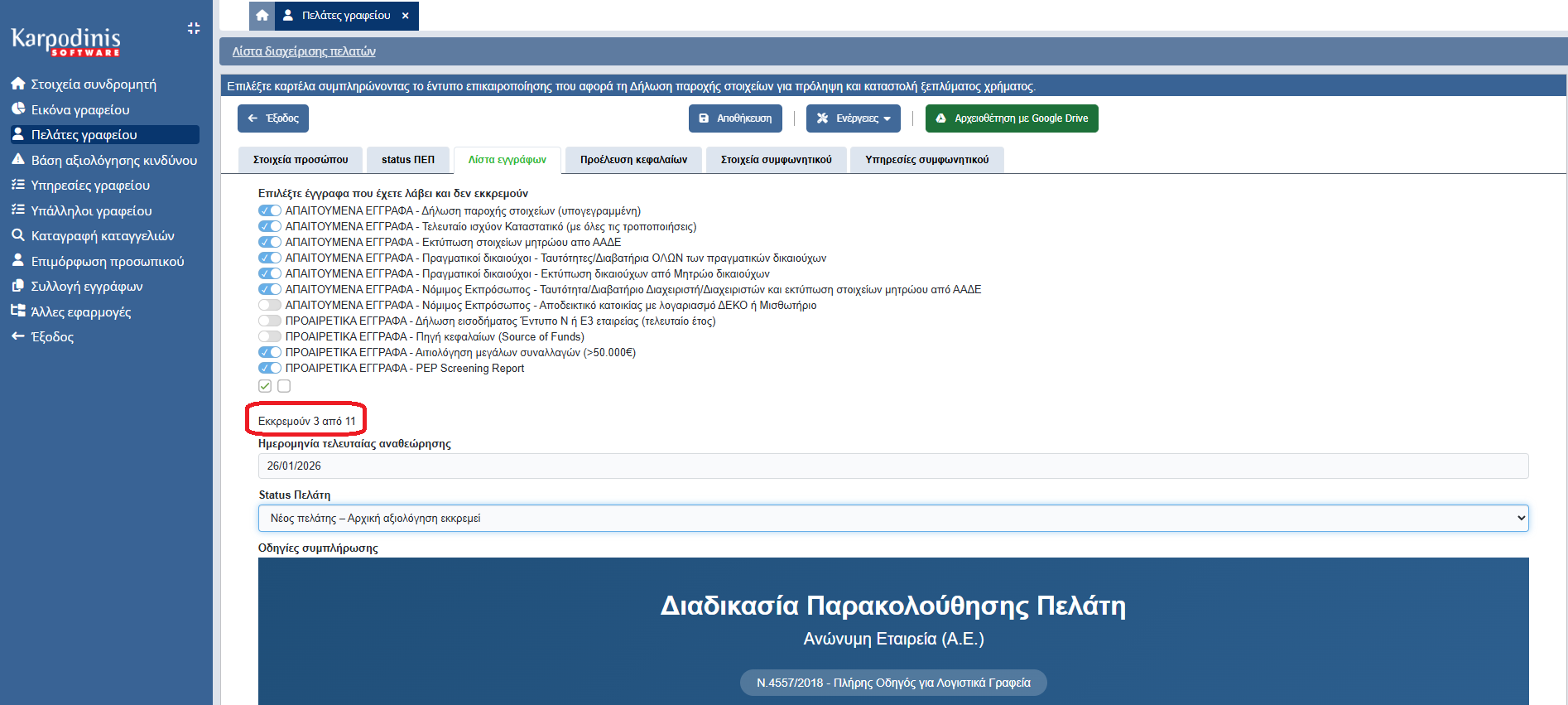Open Βάση αξιολόγησης κινδύνου in the sidebar

click(113, 160)
